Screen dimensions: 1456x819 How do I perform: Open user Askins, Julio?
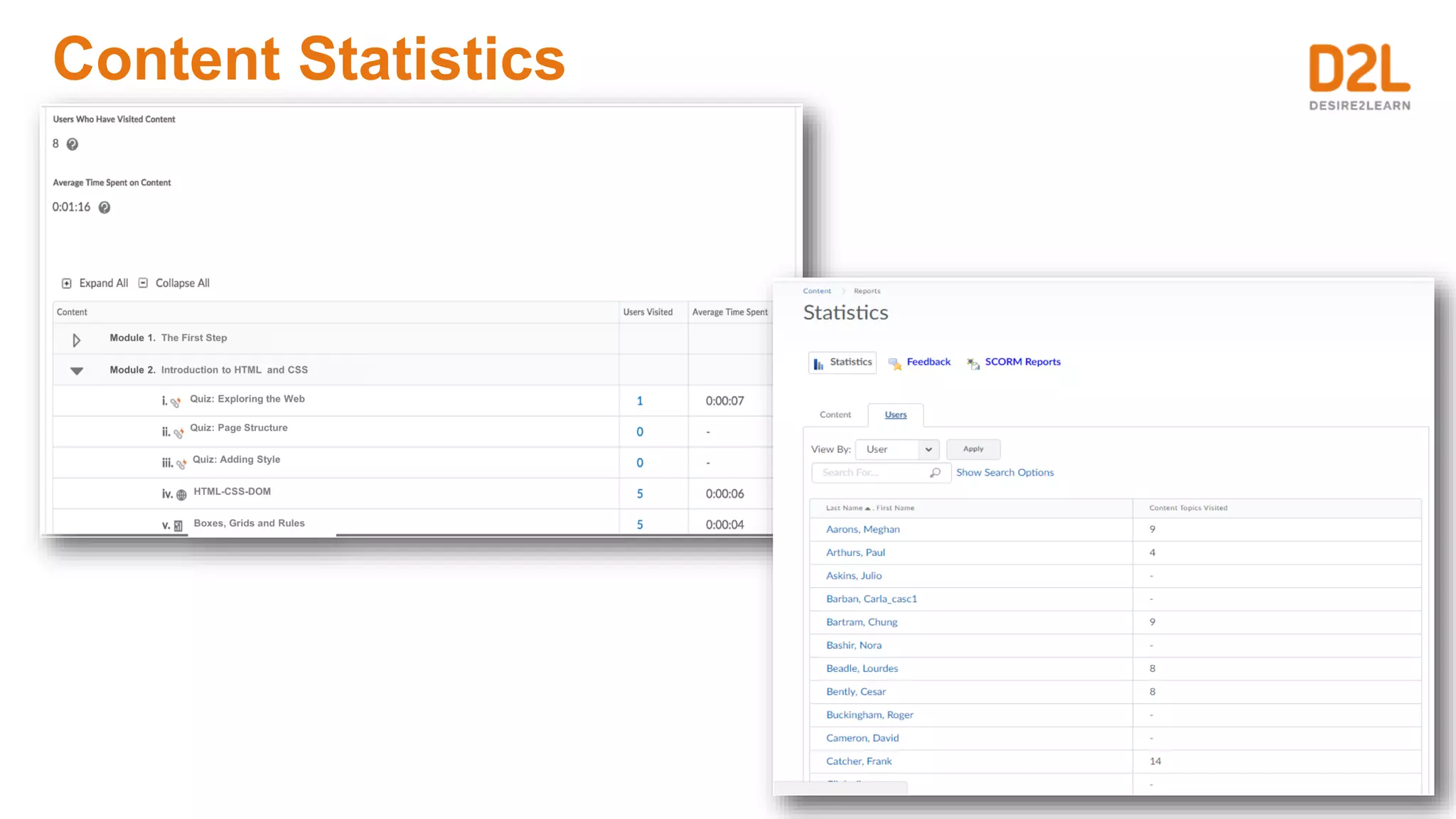coord(854,576)
